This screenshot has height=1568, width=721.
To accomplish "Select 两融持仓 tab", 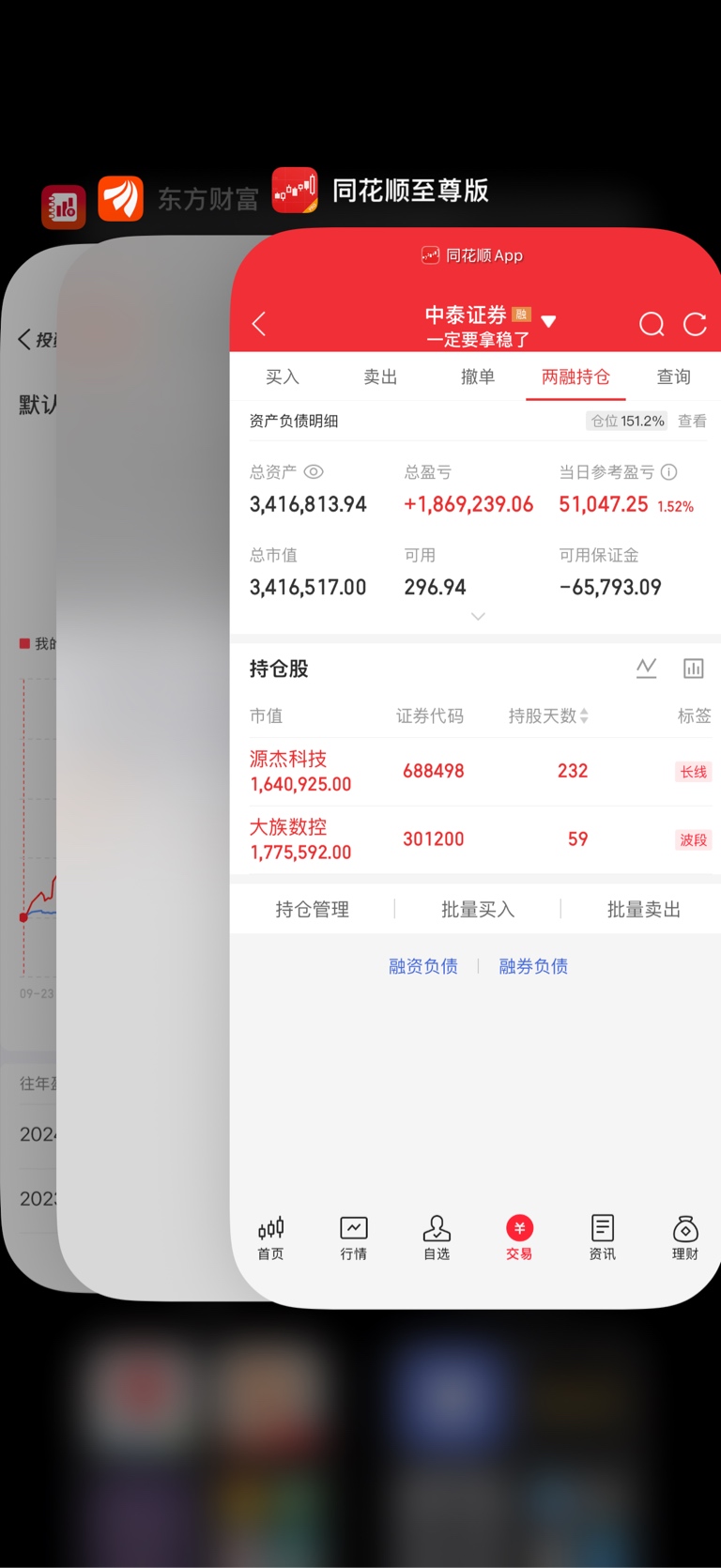I will [x=575, y=377].
